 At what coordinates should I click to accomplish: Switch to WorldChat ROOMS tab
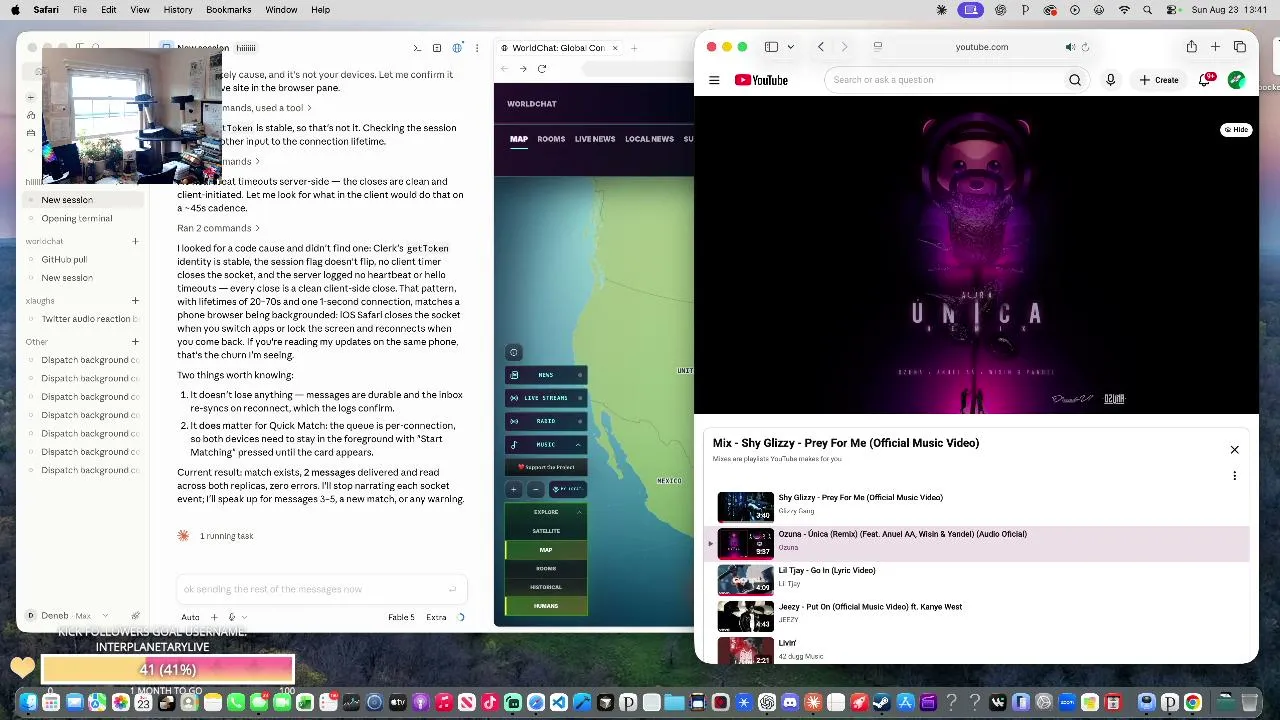pyautogui.click(x=551, y=139)
